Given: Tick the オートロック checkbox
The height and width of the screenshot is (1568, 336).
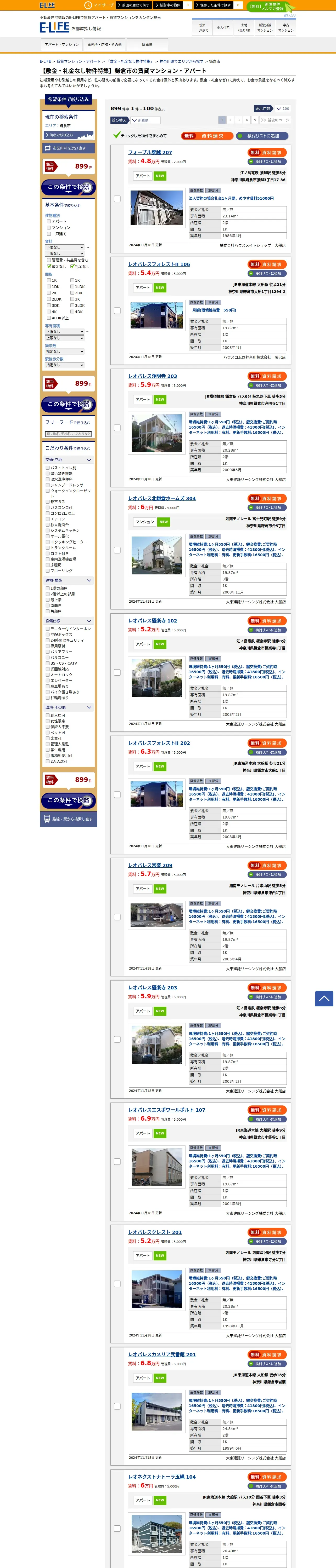Looking at the screenshot, I should [48, 675].
